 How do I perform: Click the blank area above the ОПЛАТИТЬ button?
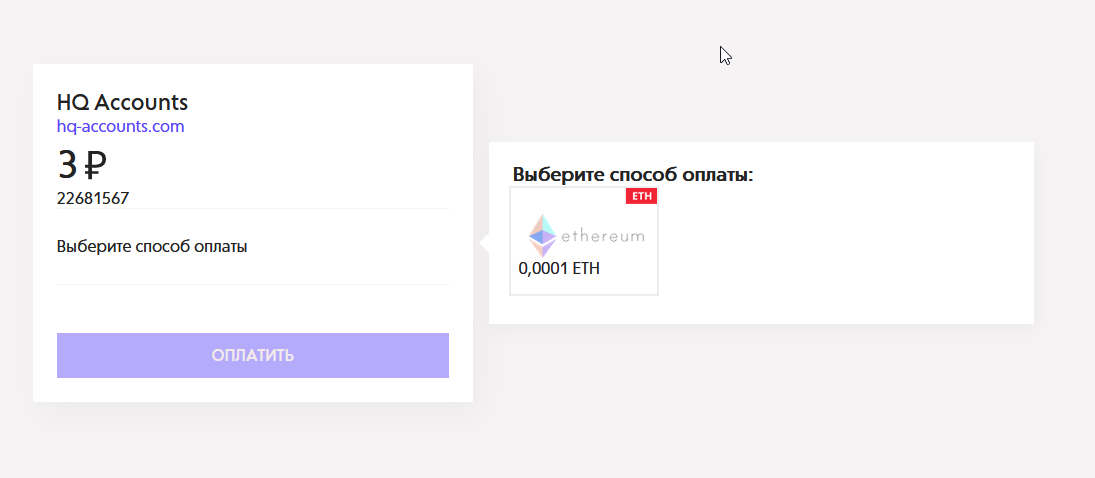coord(252,309)
